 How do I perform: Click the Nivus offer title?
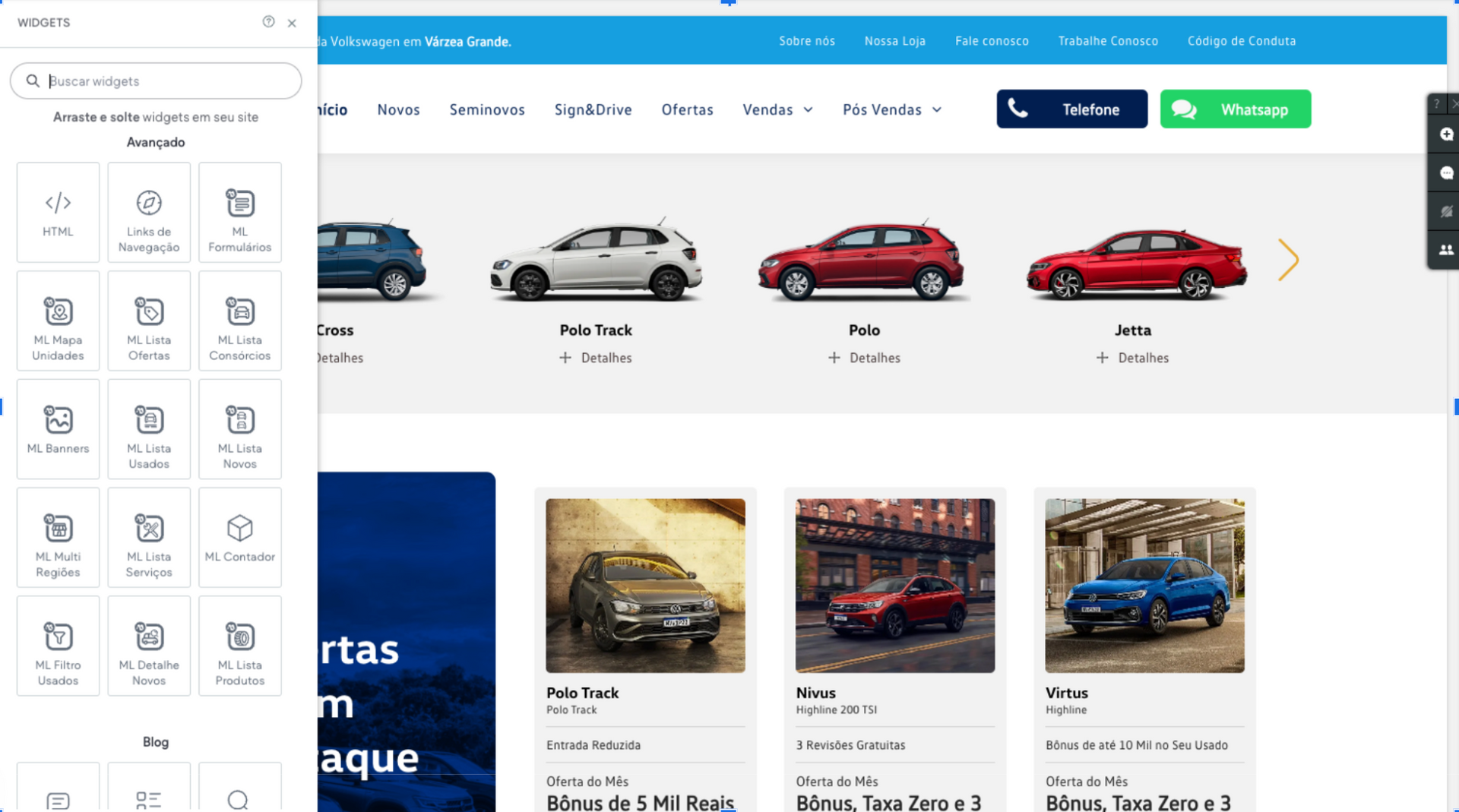pyautogui.click(x=815, y=693)
